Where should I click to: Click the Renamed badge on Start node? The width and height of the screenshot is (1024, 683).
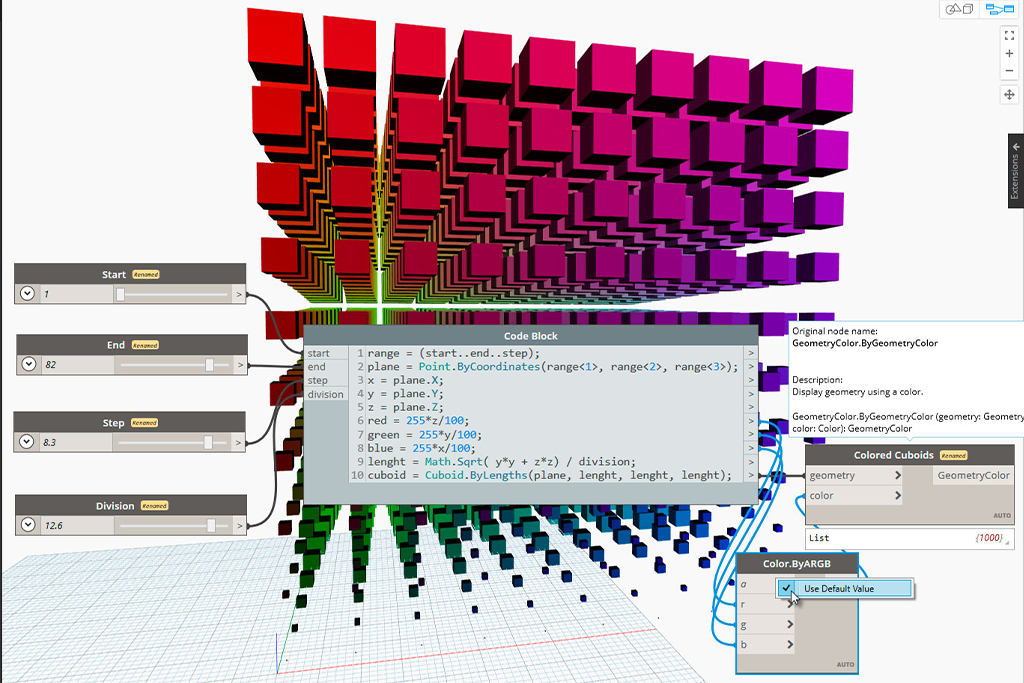pyautogui.click(x=146, y=275)
